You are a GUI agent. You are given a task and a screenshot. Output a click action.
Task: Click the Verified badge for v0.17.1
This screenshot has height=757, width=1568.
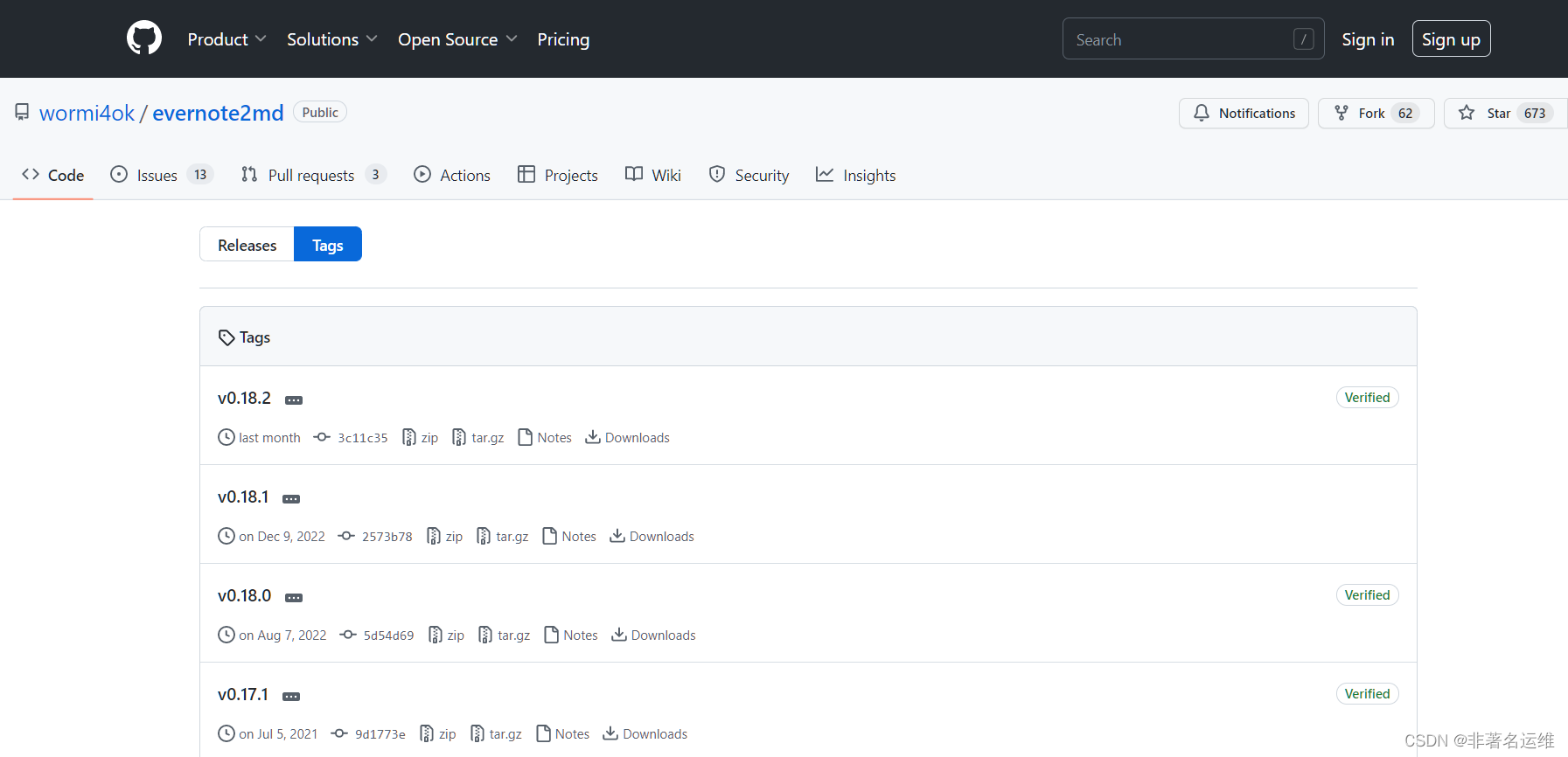(x=1367, y=694)
